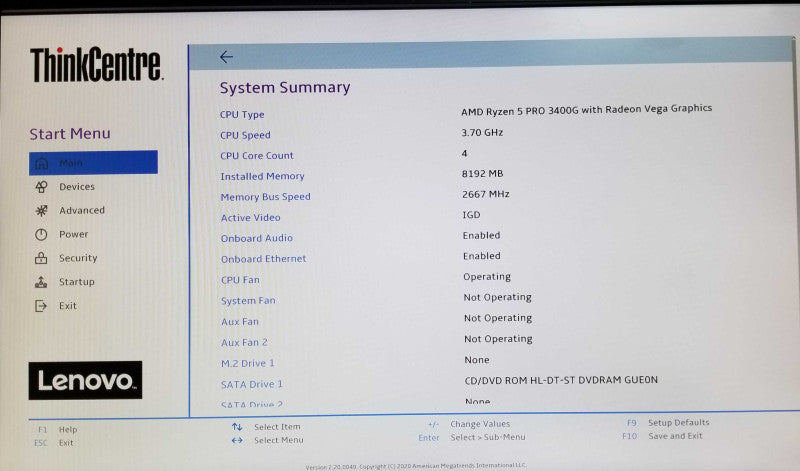The image size is (800, 471).
Task: Click Enter Select Sub-Menu hint
Action: tap(472, 437)
